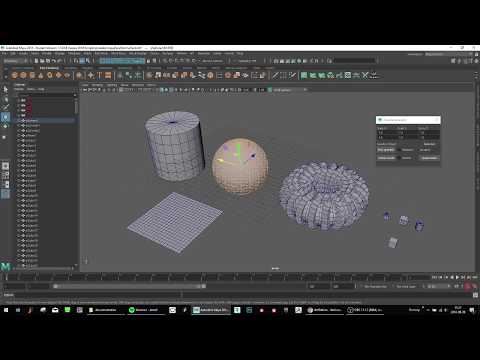The image size is (480, 360).
Task: Select the cylinder mesh in the viewport
Action: coord(174,146)
